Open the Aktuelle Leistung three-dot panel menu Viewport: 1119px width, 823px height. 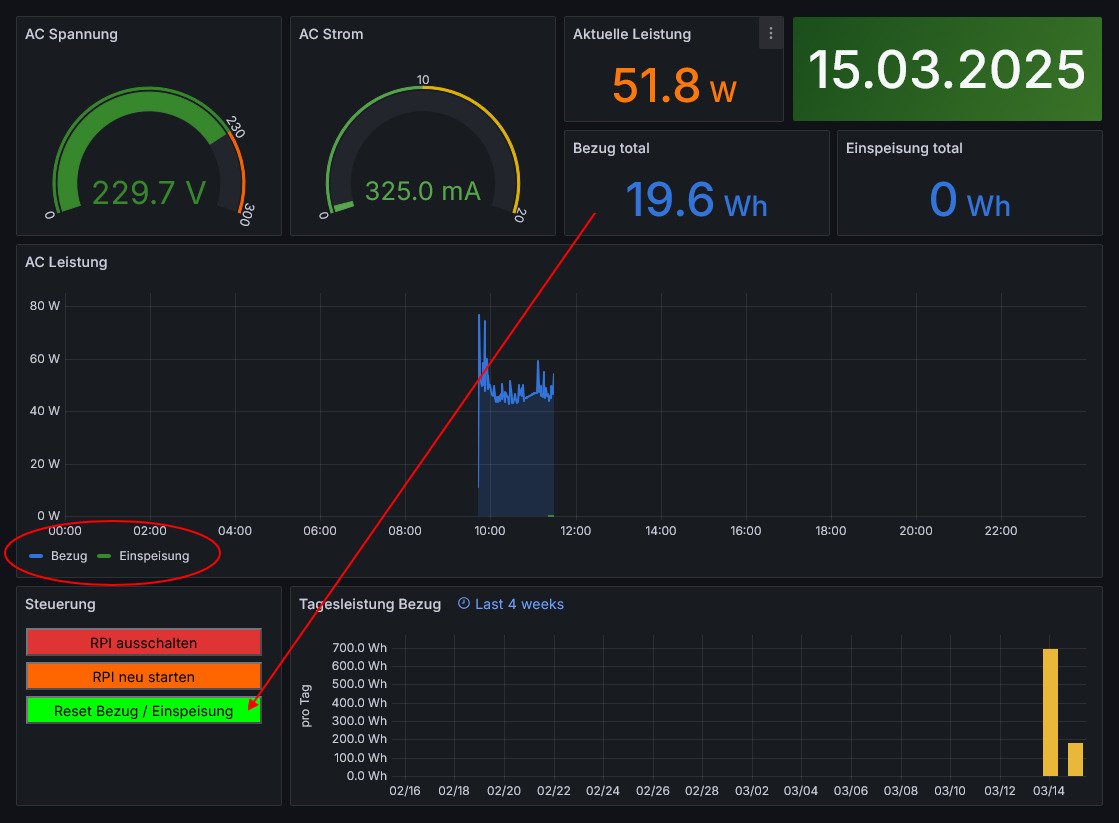click(x=770, y=33)
